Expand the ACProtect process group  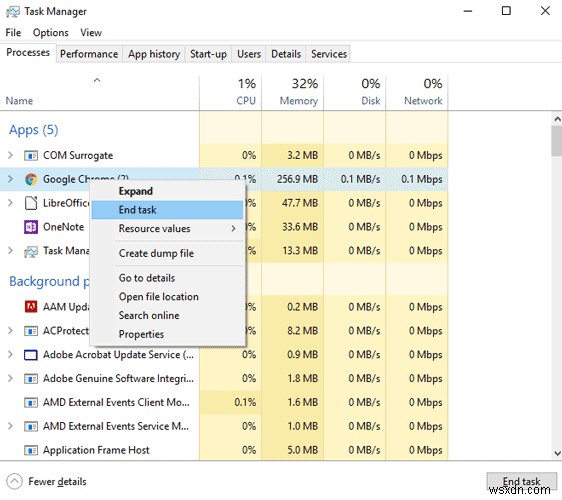click(10, 330)
